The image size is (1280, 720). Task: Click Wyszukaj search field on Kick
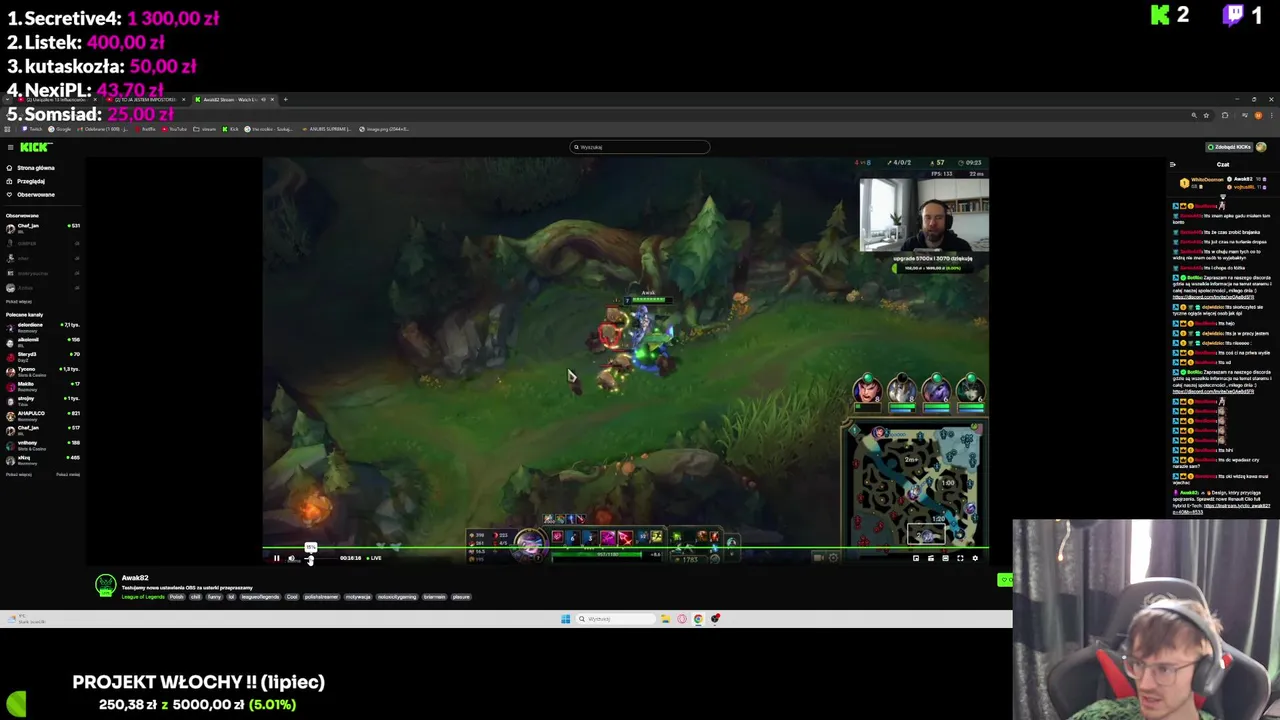(640, 147)
